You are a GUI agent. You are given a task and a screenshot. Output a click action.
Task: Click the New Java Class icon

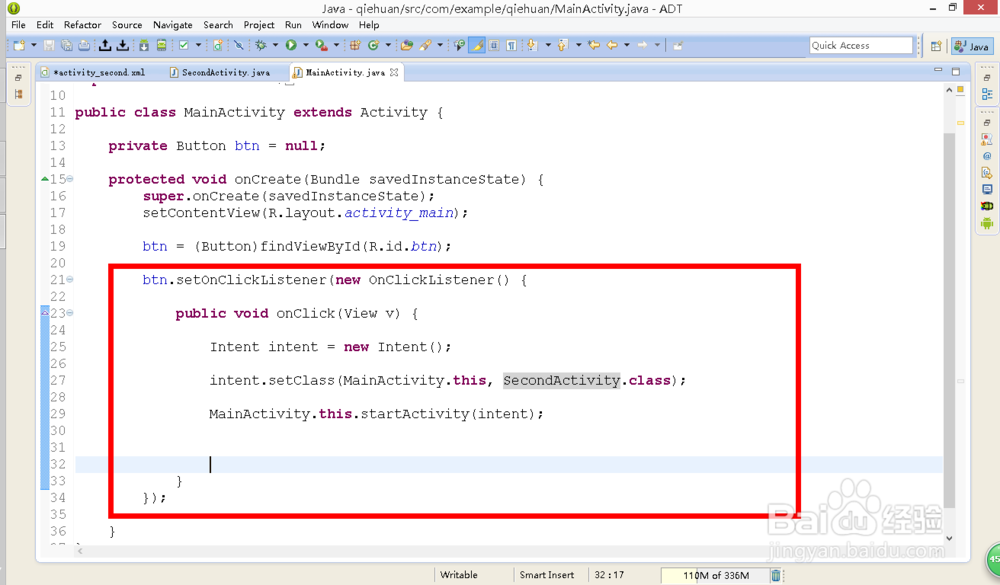[x=374, y=45]
